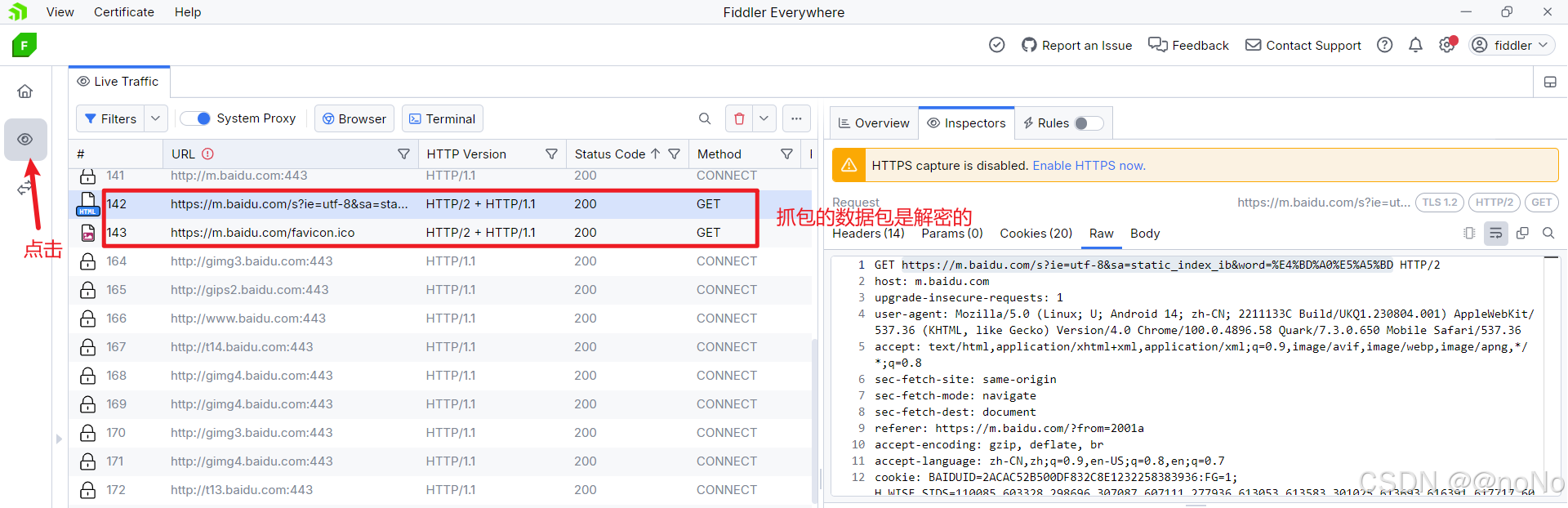Click the GET badge in request header

(1541, 203)
